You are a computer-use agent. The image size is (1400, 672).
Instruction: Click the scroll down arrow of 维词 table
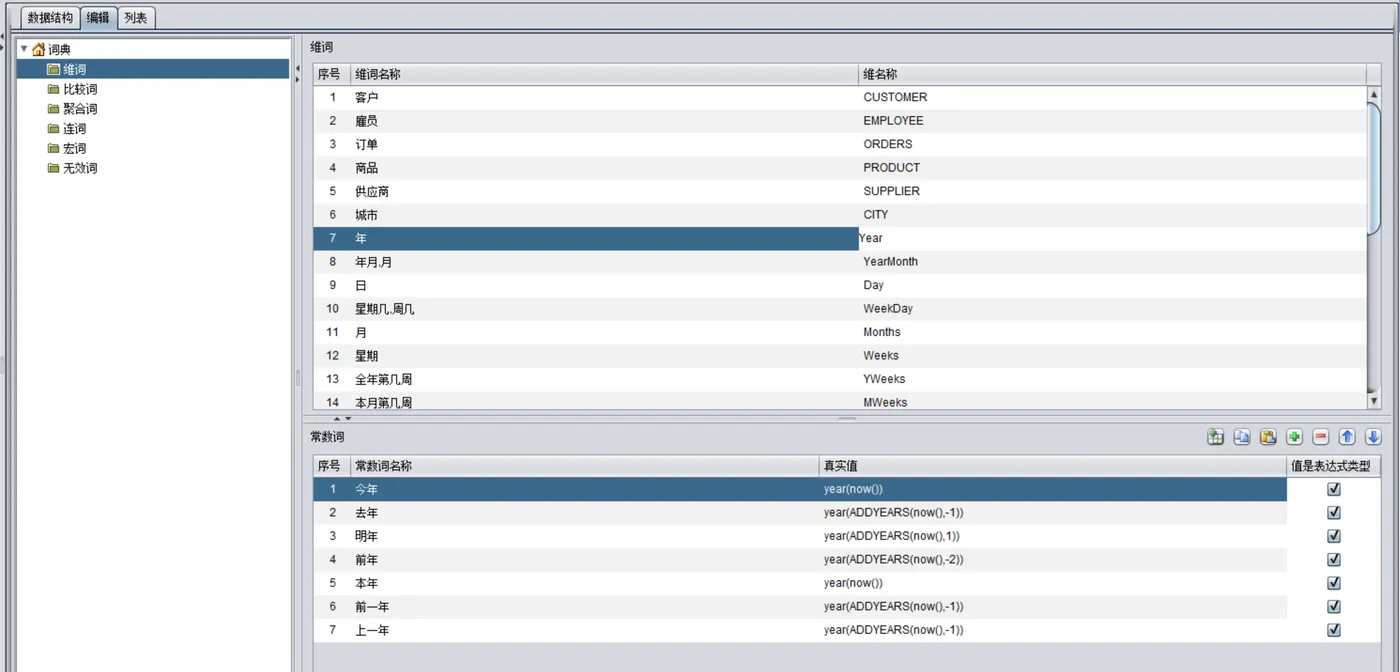[x=1374, y=401]
